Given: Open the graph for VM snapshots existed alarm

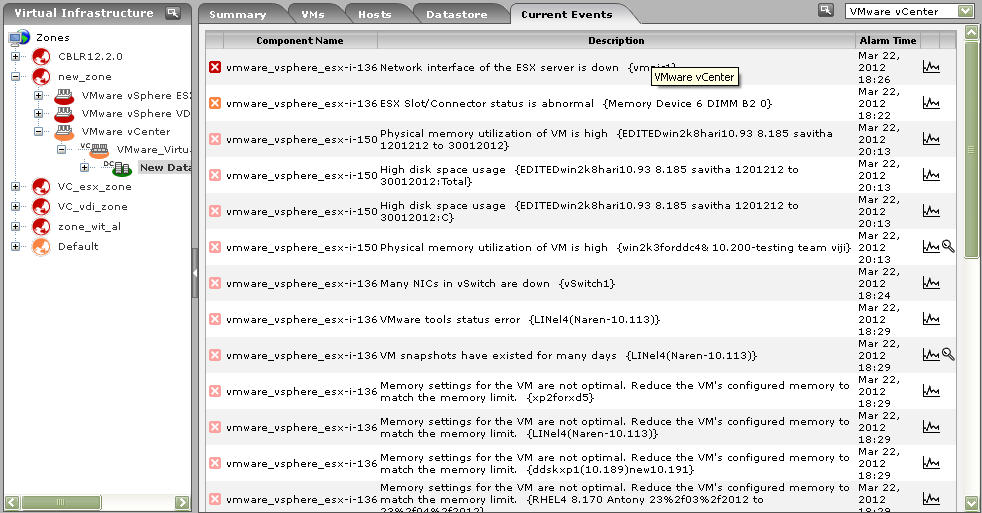Looking at the screenshot, I should coord(931,355).
